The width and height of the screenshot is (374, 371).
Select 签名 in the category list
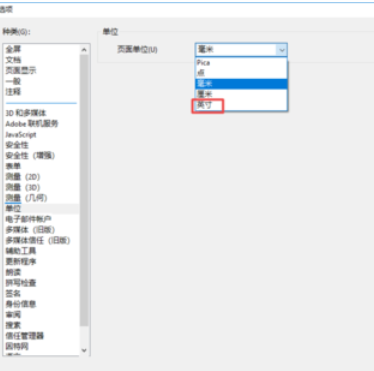click(x=13, y=293)
